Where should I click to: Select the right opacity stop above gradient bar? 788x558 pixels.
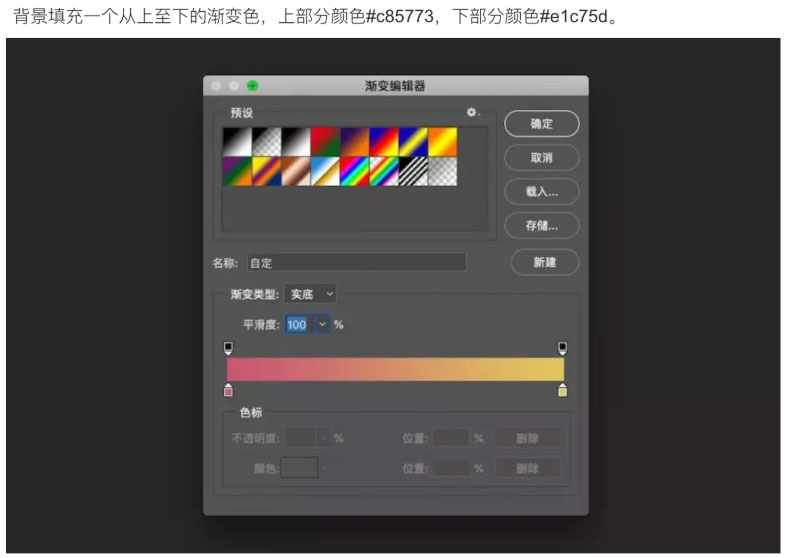click(x=562, y=348)
